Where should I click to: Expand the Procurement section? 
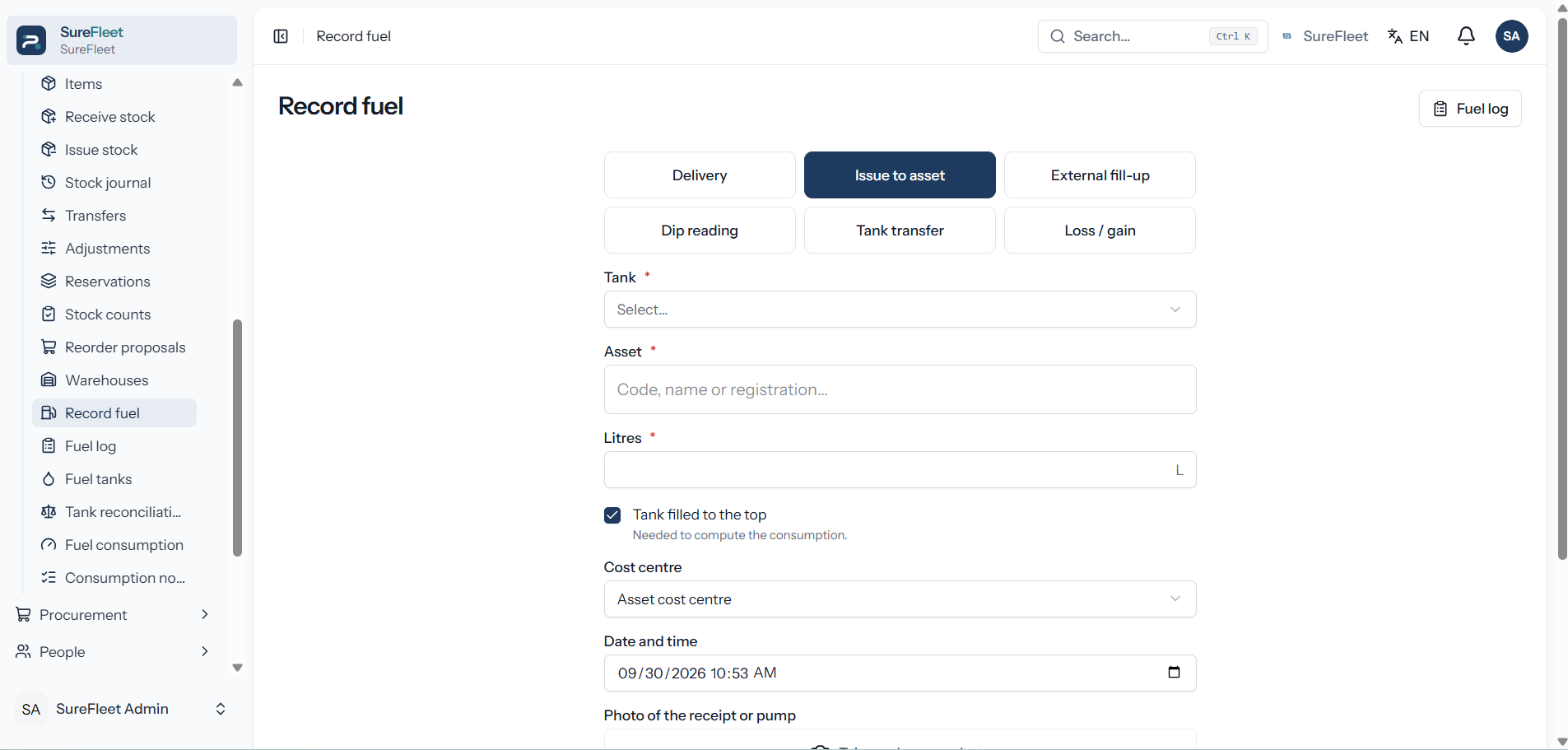click(x=113, y=615)
